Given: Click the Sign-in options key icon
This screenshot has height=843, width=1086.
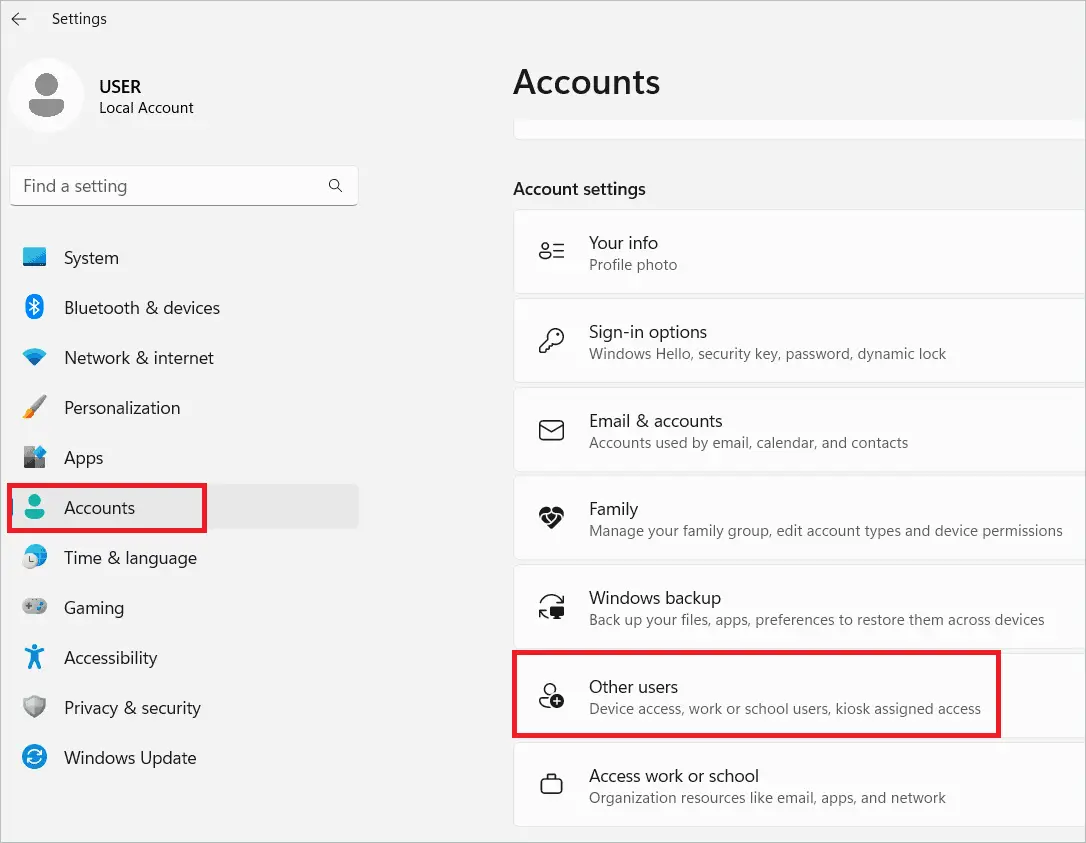Looking at the screenshot, I should [x=551, y=340].
